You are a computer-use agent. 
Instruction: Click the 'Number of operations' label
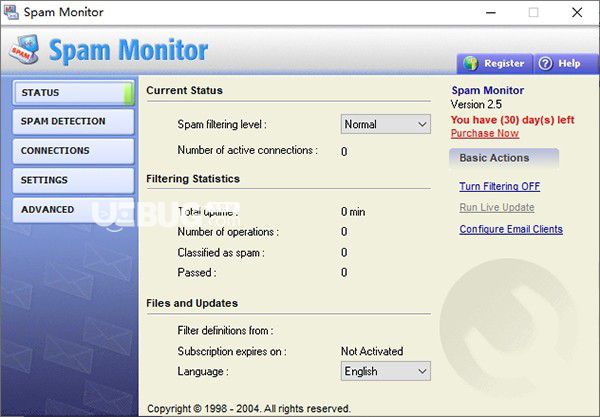(x=228, y=232)
